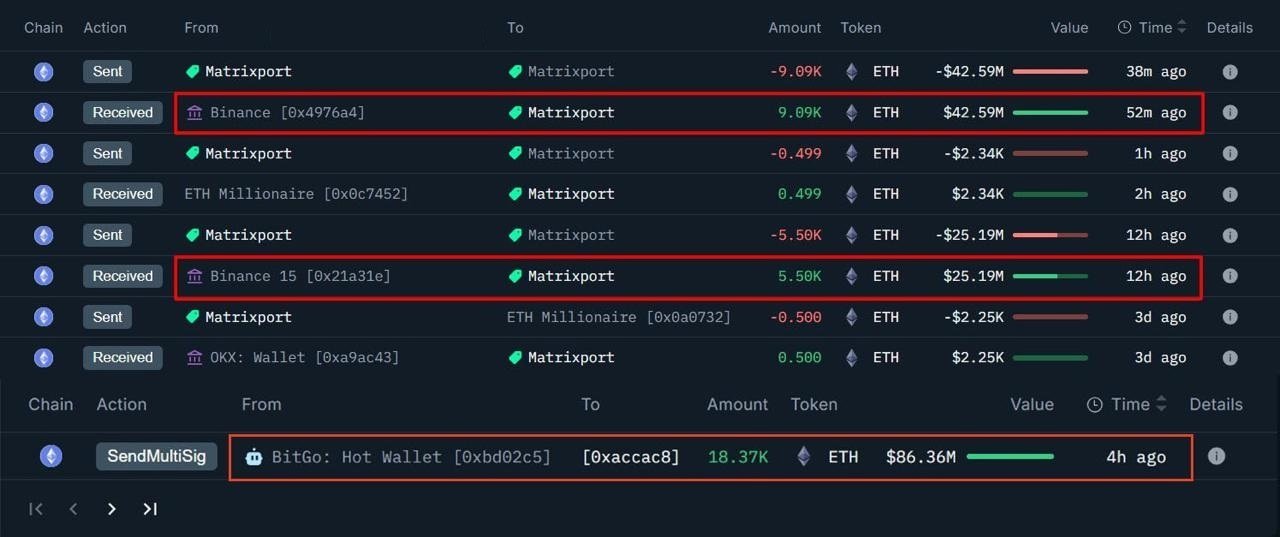Click bank icon beside OKX: Wallet
Viewport: 1280px width, 537px height.
tap(194, 358)
